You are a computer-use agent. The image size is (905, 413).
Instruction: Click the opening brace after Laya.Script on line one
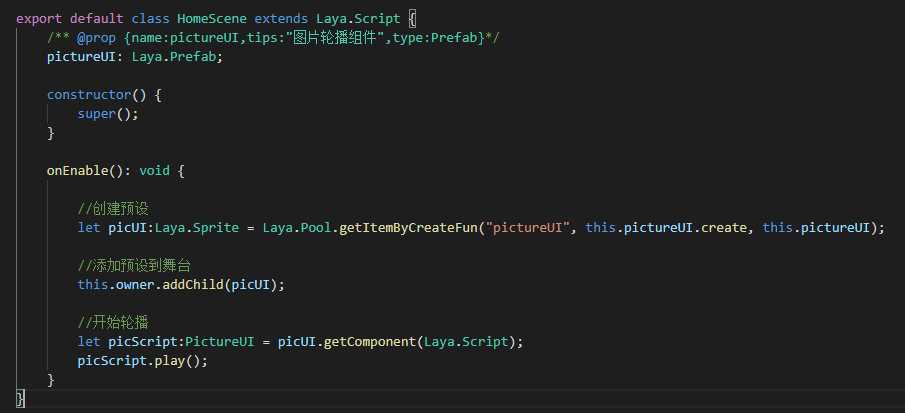(412, 18)
